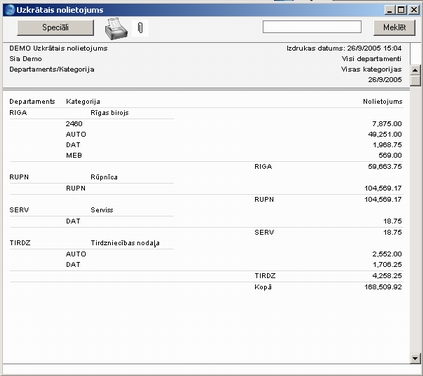Click the scrollbar up arrow
The width and height of the screenshot is (423, 376).
point(415,70)
